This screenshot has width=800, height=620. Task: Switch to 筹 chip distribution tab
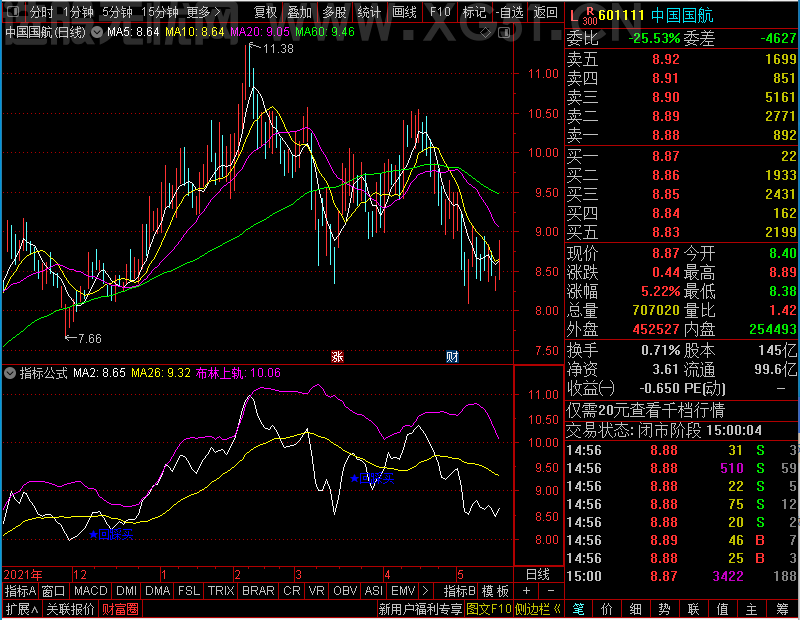pos(782,609)
